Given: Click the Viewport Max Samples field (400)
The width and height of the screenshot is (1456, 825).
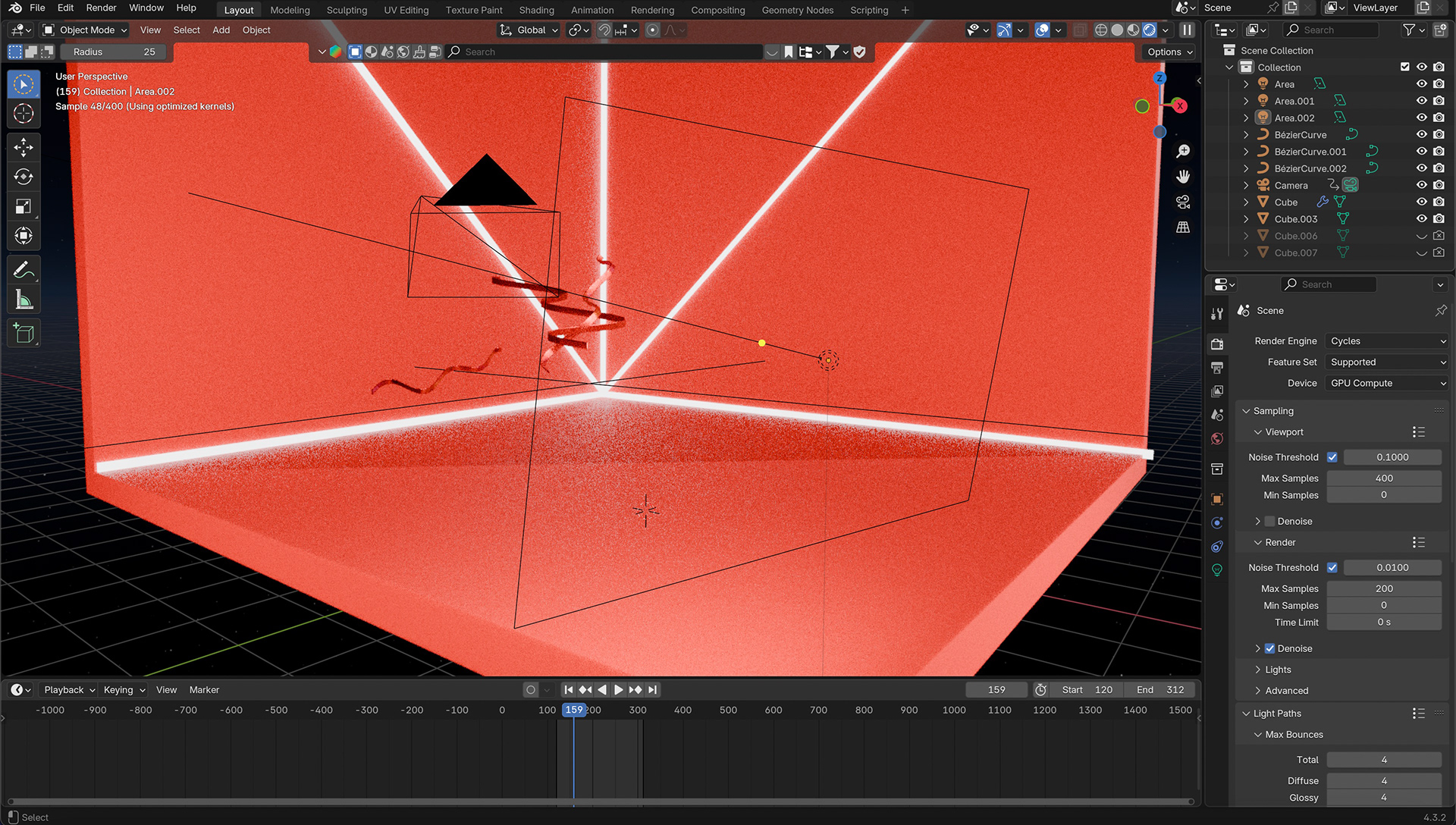Looking at the screenshot, I should click(x=1383, y=478).
